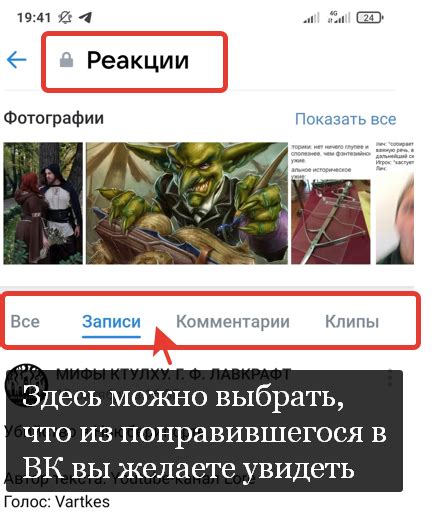Open the three-dot menu on the post
435x525 pixels.
[x=389, y=378]
